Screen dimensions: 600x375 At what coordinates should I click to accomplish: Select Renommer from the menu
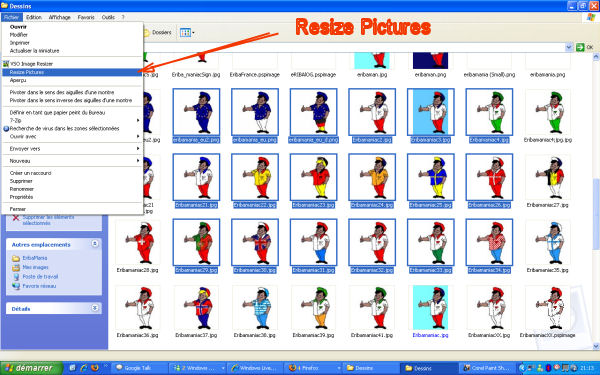[x=72, y=189]
